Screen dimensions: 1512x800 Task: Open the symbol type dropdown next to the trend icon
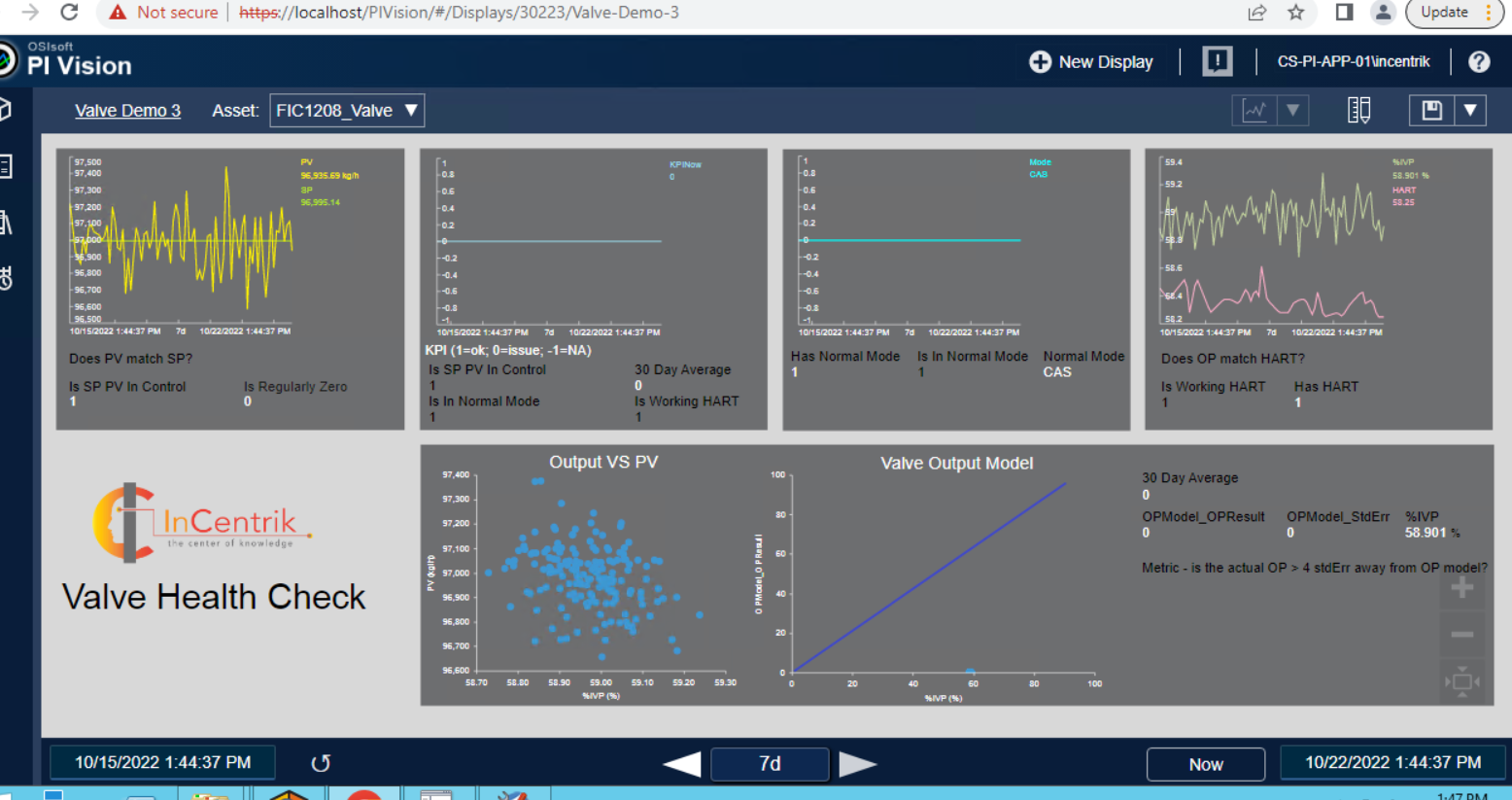1292,110
